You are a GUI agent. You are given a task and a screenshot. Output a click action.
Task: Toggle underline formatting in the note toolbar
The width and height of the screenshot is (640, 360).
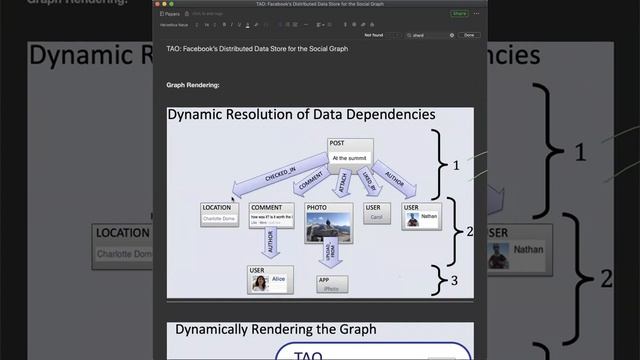[239, 25]
